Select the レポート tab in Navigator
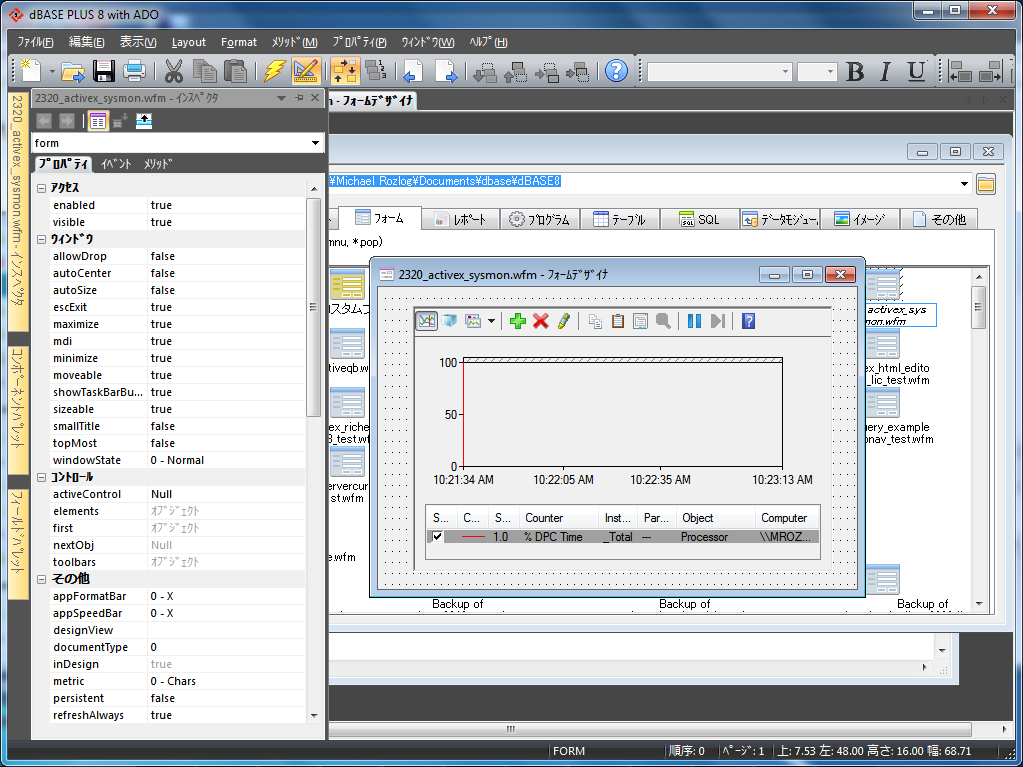Screen dimensions: 1023x767 461,219
